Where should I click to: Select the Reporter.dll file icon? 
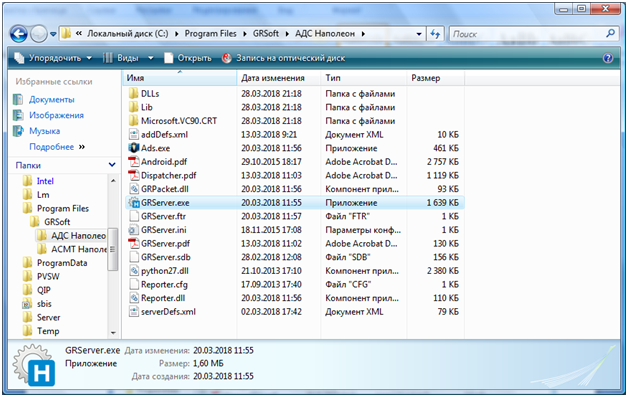coord(133,298)
